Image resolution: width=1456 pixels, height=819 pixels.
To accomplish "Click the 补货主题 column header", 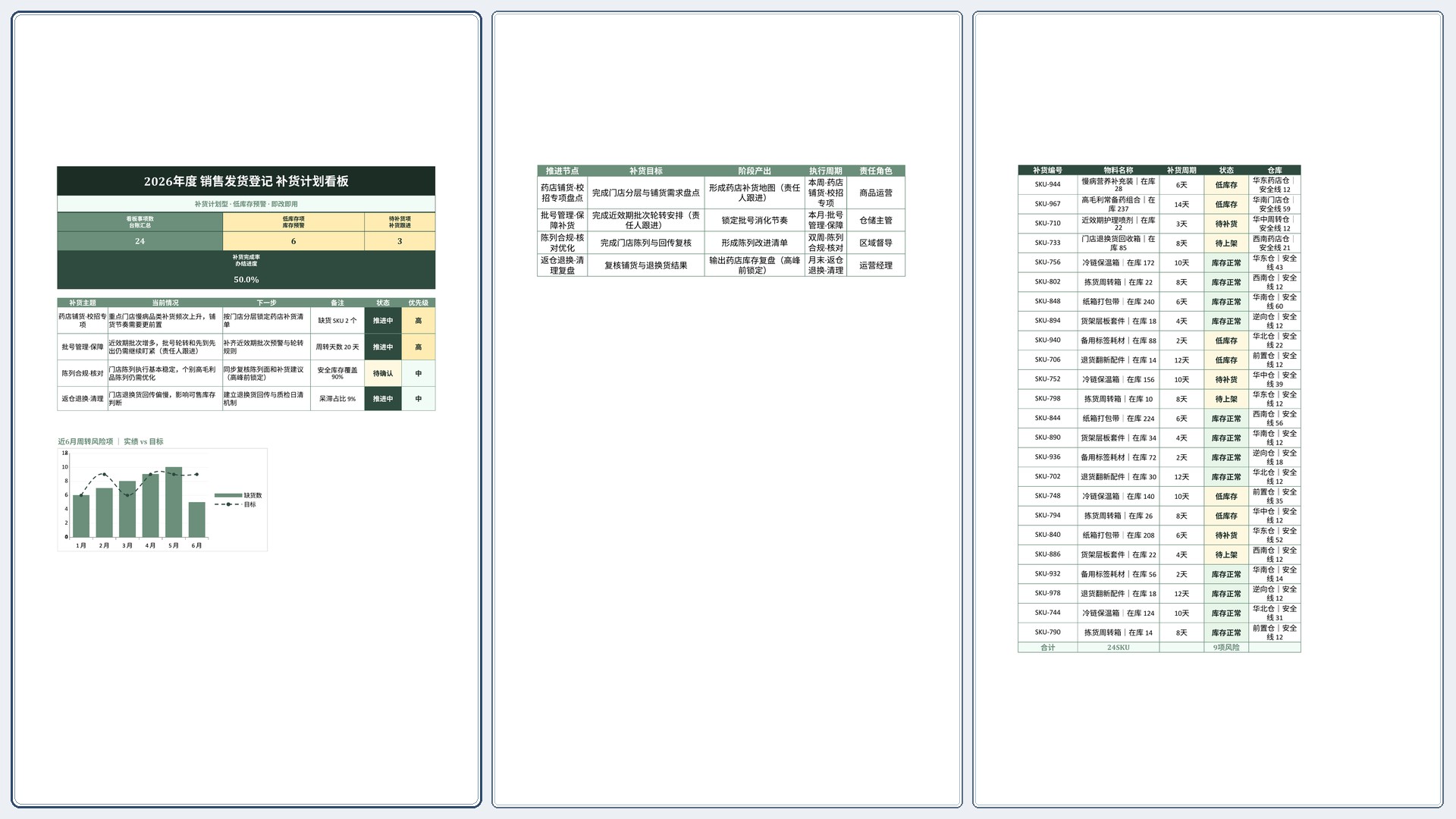I will 83,303.
